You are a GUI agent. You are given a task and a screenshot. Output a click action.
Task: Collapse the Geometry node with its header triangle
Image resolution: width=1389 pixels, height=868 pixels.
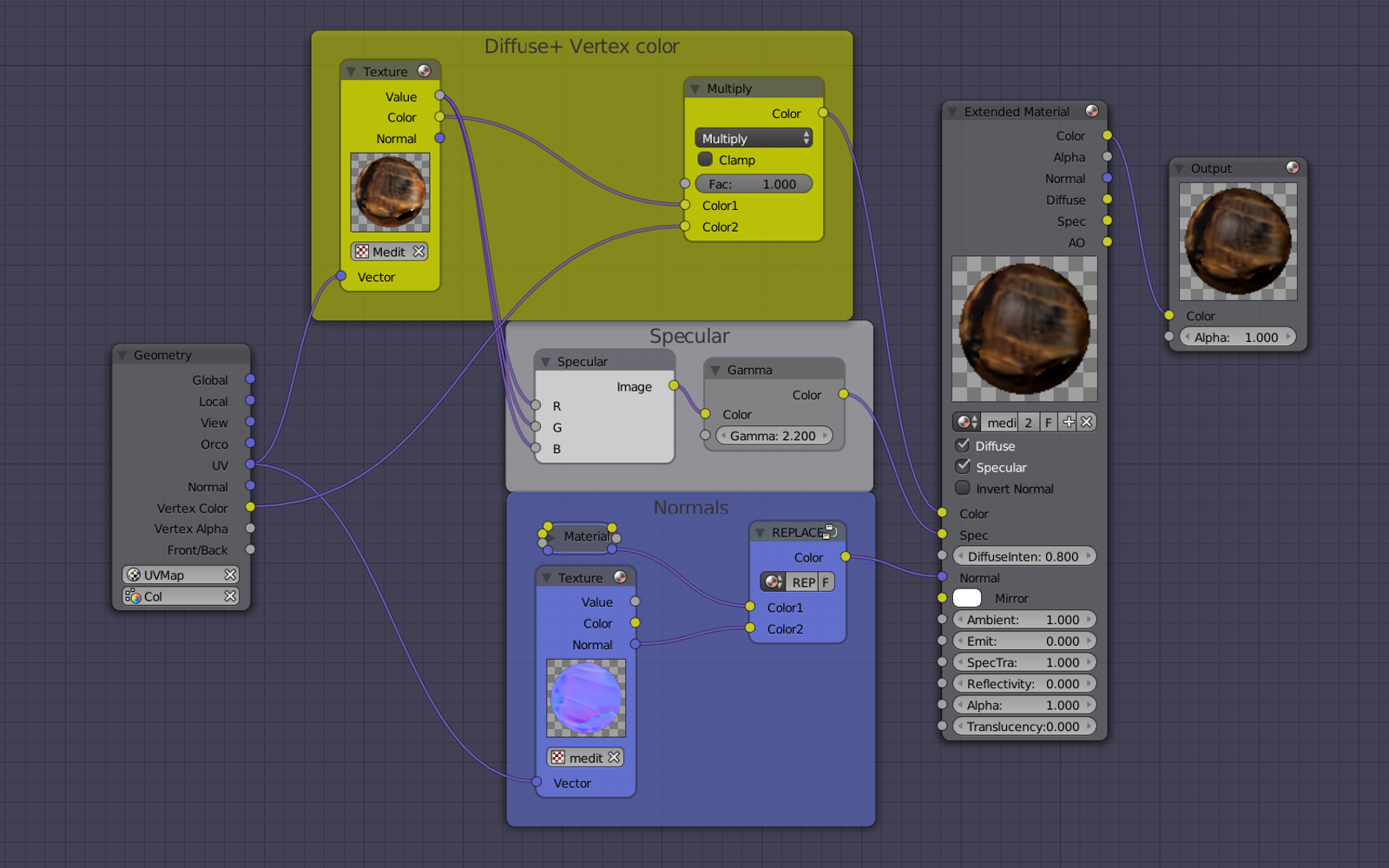(x=122, y=356)
